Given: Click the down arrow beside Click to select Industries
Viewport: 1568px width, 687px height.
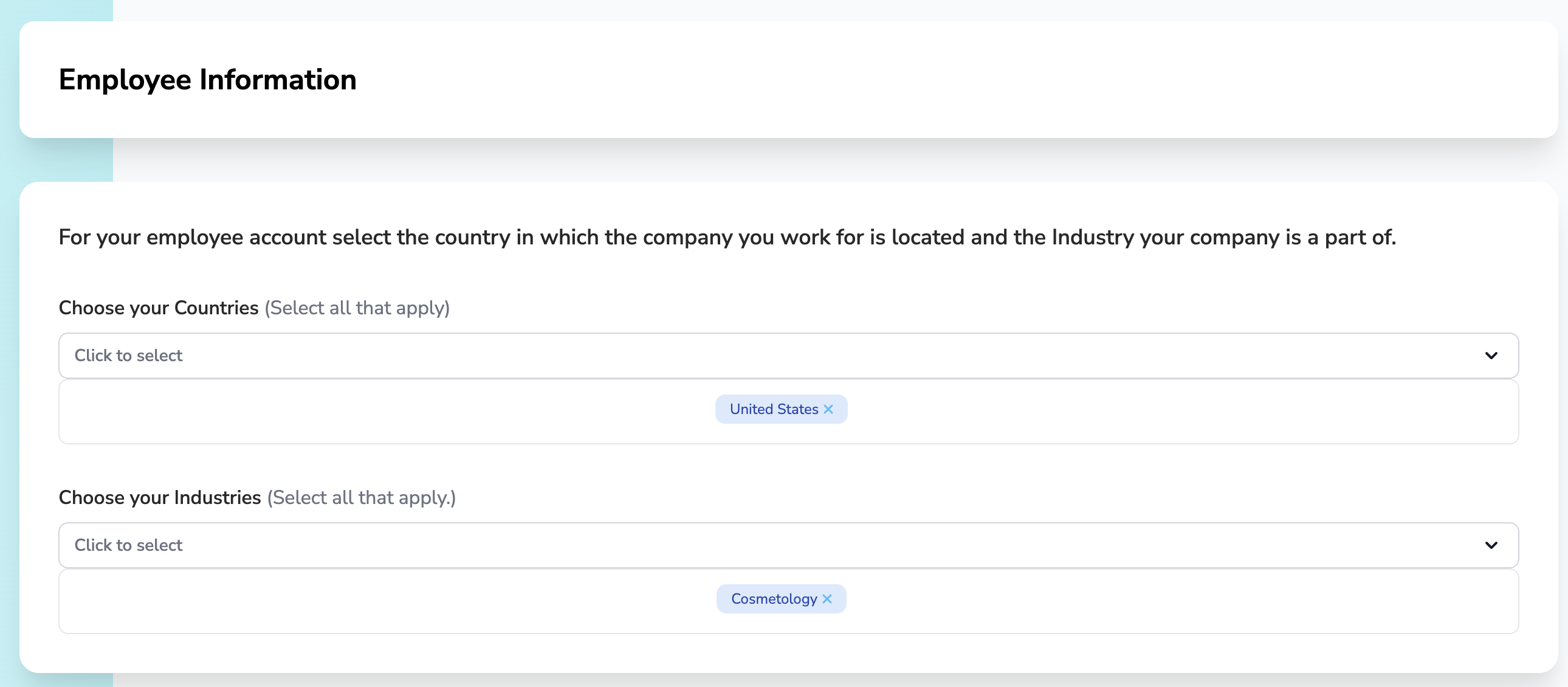Looking at the screenshot, I should (1491, 545).
